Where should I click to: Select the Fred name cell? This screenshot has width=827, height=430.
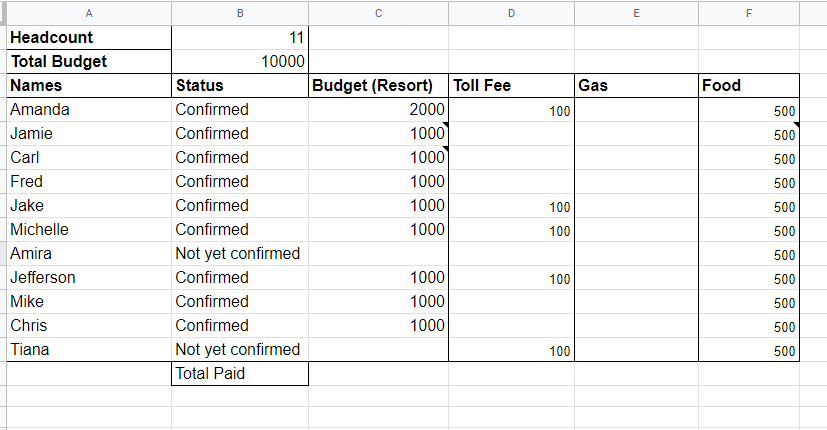89,181
